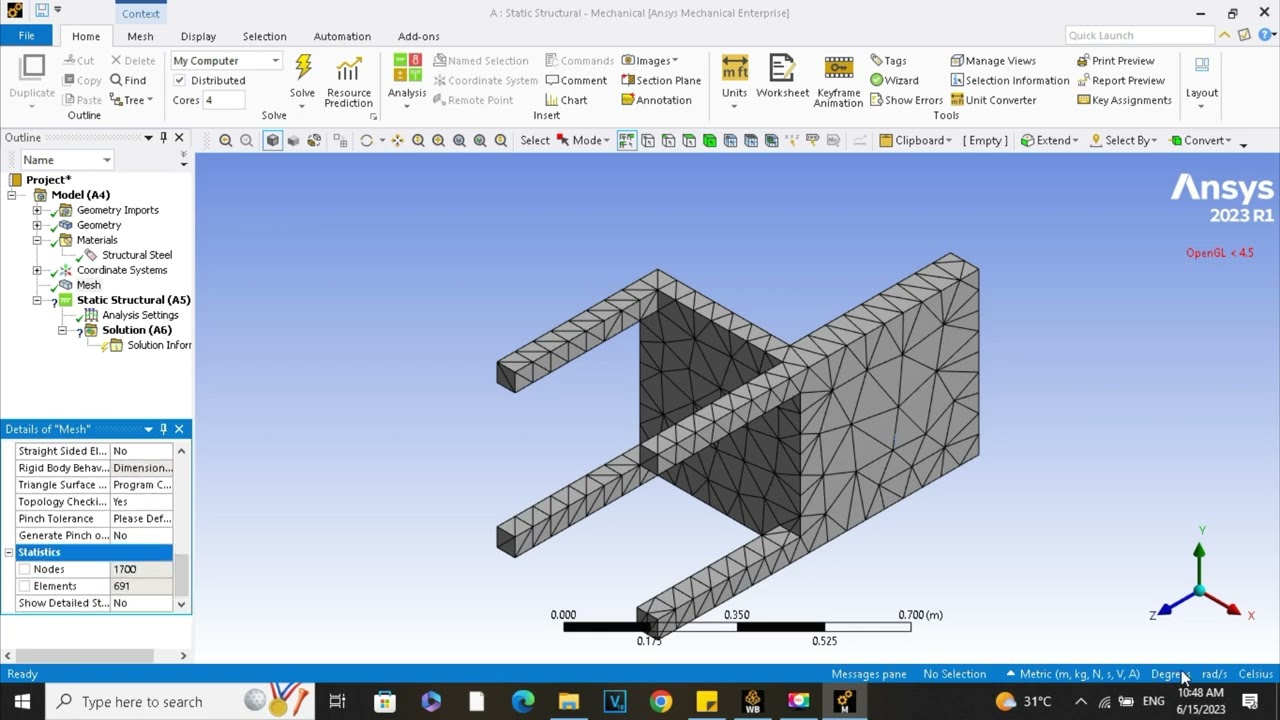Expand the Coordinate Systems node
Viewport: 1280px width, 720px height.
37,270
